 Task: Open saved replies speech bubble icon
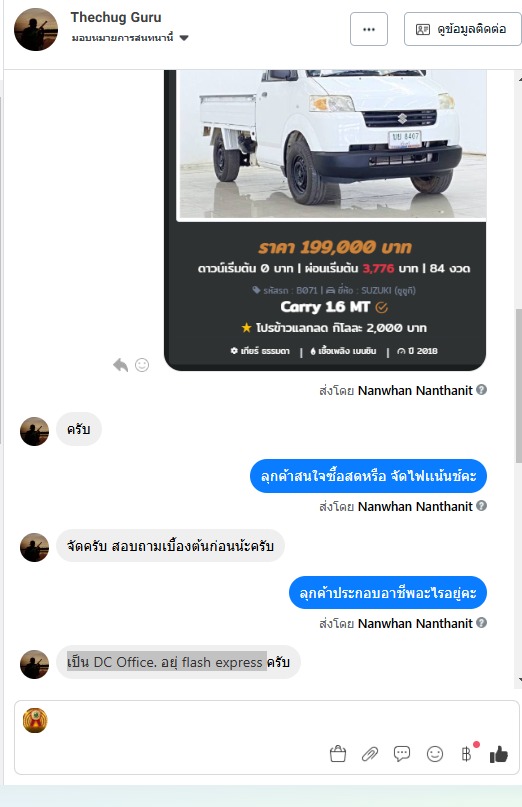(x=402, y=754)
